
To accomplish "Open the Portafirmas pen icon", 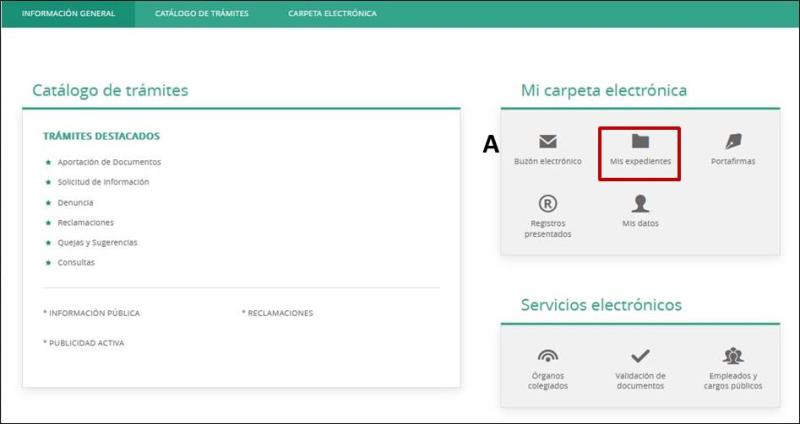I will [732, 142].
